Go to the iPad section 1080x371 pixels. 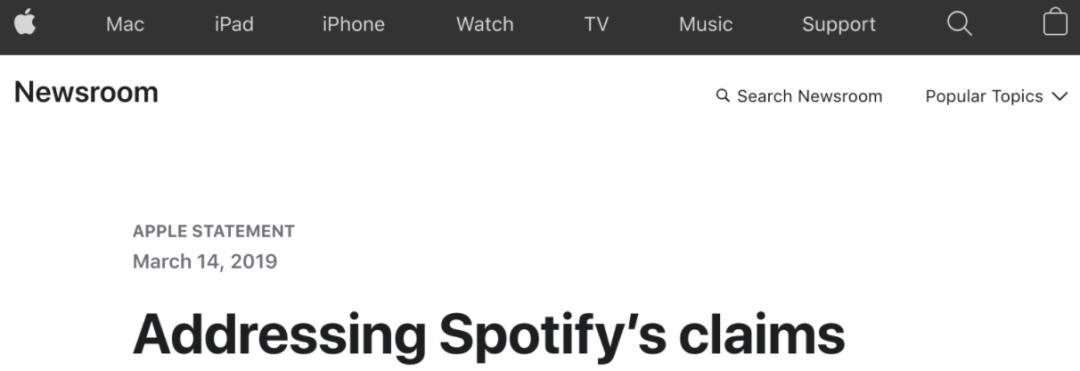click(x=233, y=25)
